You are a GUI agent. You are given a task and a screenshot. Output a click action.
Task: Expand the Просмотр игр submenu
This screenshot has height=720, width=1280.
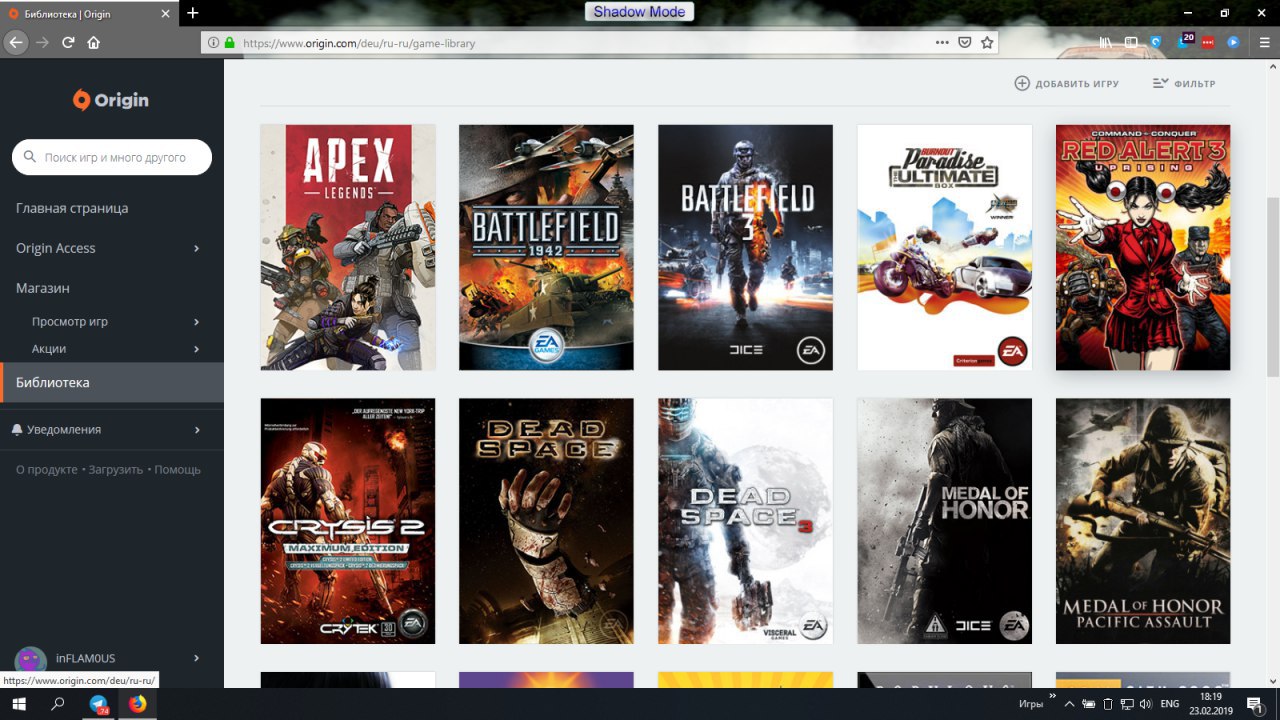click(x=196, y=322)
